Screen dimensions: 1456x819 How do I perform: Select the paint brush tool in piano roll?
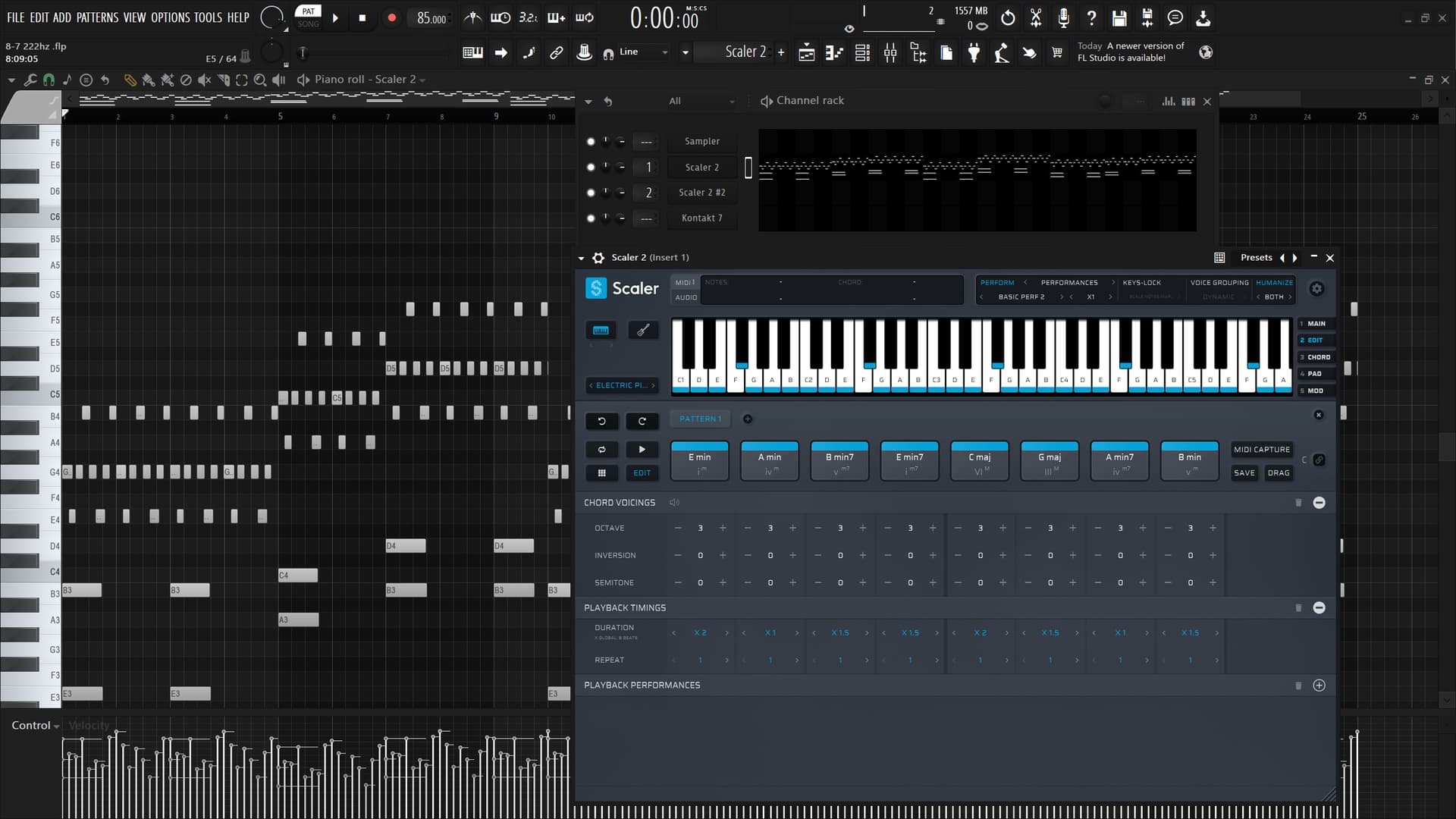click(149, 80)
